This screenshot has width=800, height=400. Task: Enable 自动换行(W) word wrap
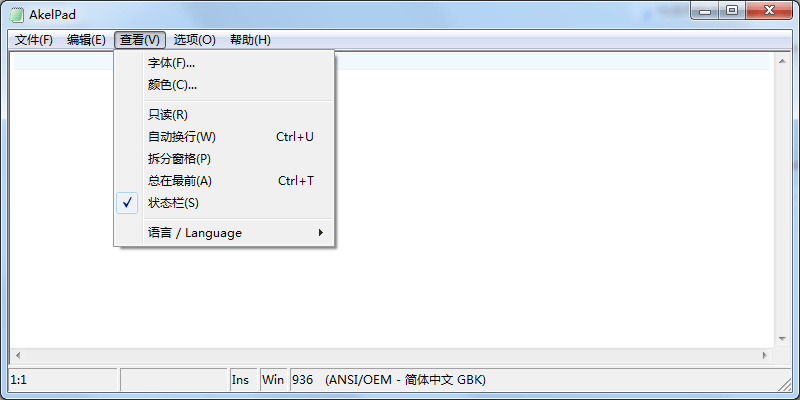[181, 137]
